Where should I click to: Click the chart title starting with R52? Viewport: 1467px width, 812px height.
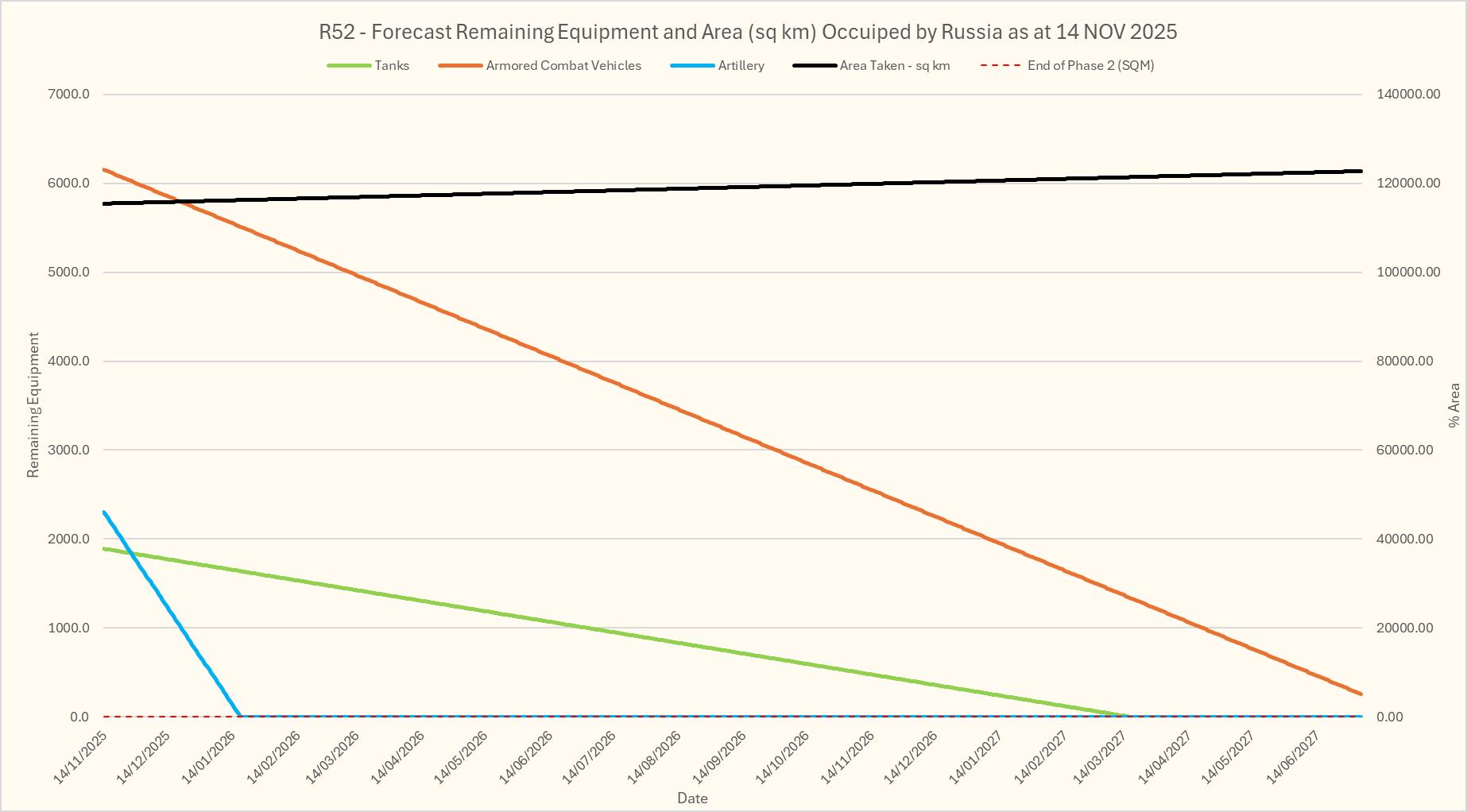[x=747, y=32]
